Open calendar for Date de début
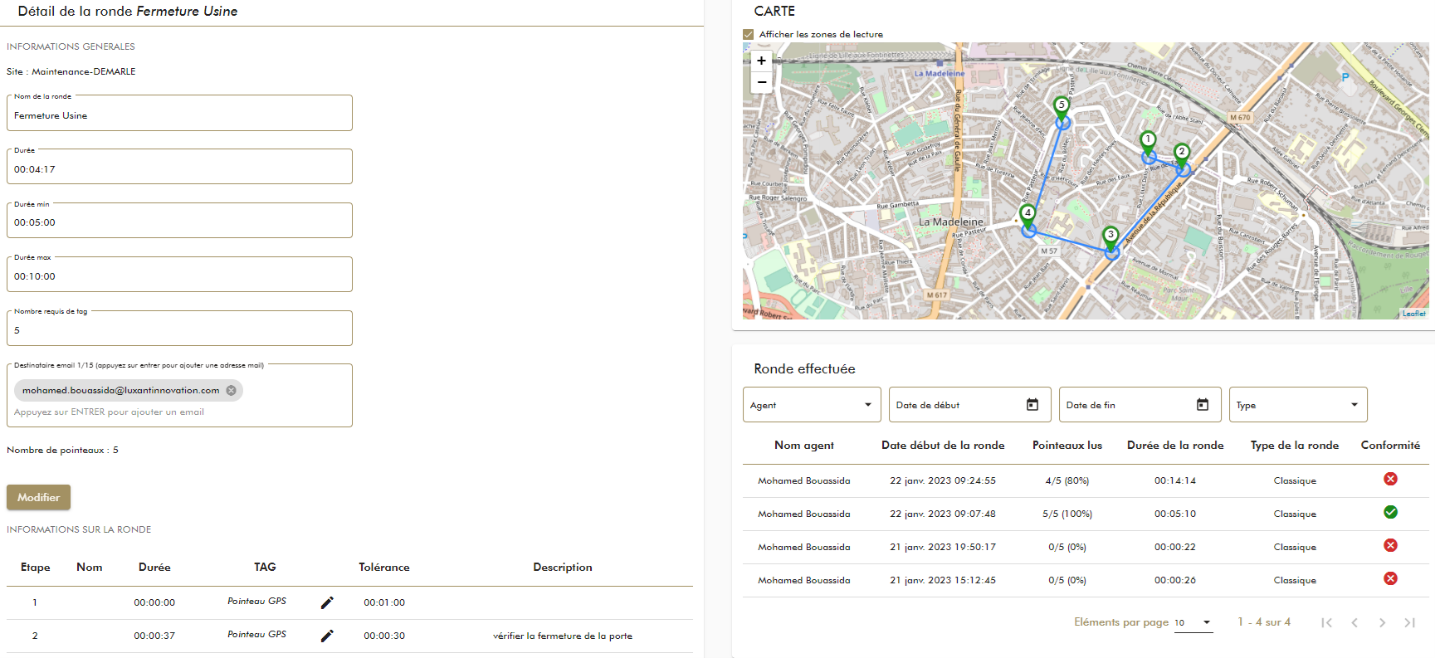This screenshot has height=658, width=1435. (x=1033, y=405)
